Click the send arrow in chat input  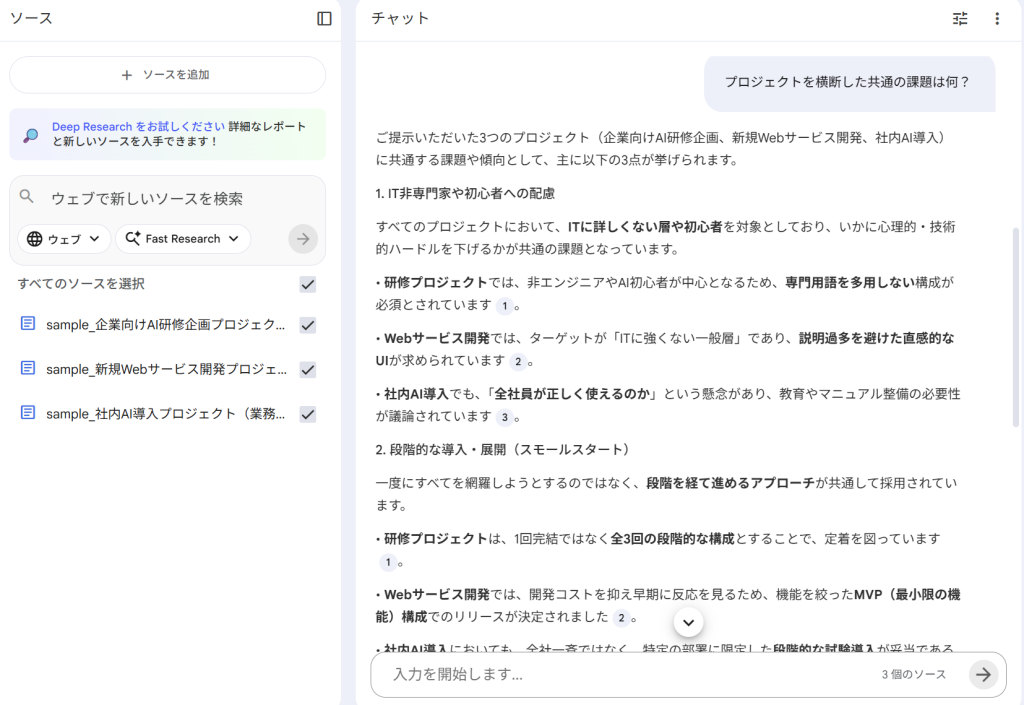click(984, 674)
